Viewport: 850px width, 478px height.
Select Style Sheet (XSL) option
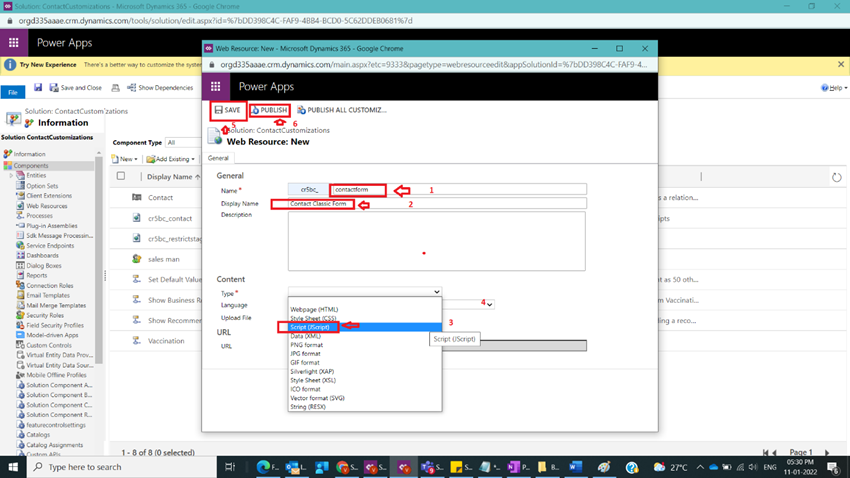[x=313, y=380]
